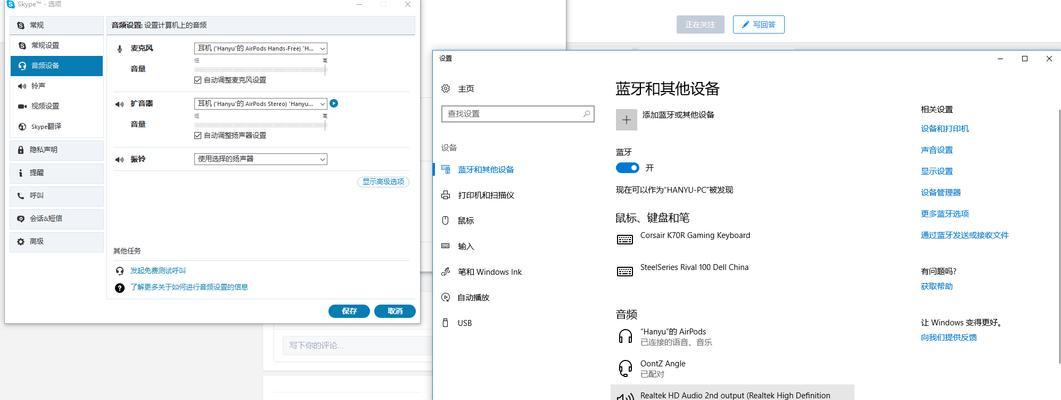
Task: Open 设备和打印机 related settings link
Action: 945,129
